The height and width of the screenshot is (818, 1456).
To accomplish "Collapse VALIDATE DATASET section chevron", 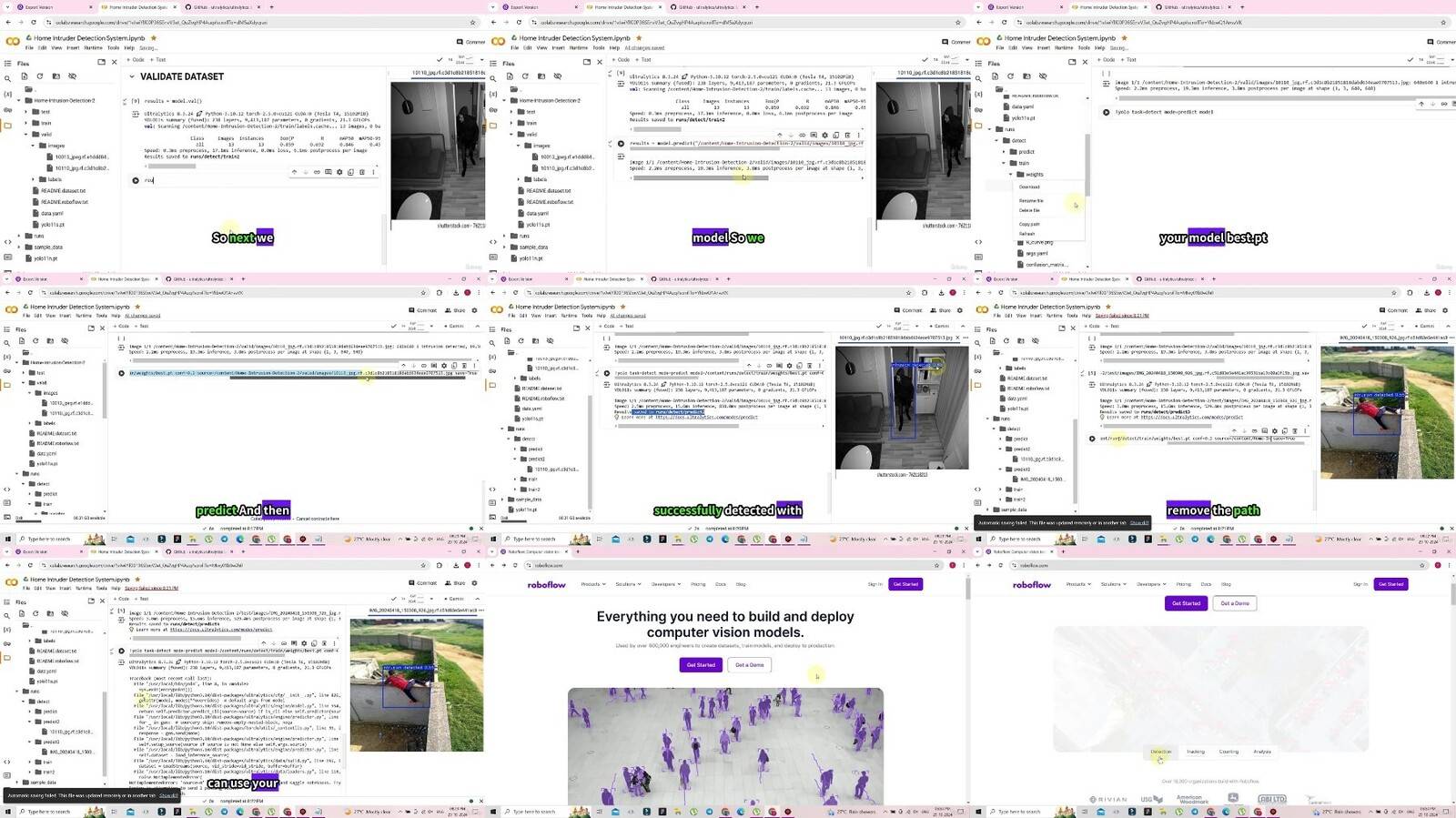I will tap(132, 76).
